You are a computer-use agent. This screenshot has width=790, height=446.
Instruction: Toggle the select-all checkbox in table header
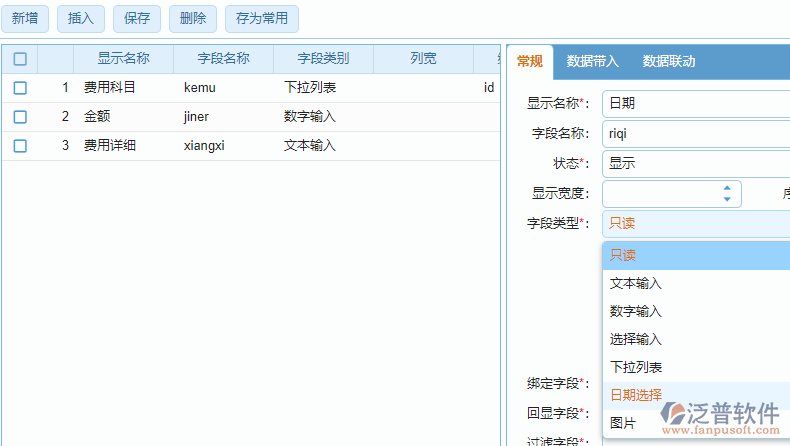pyautogui.click(x=20, y=59)
